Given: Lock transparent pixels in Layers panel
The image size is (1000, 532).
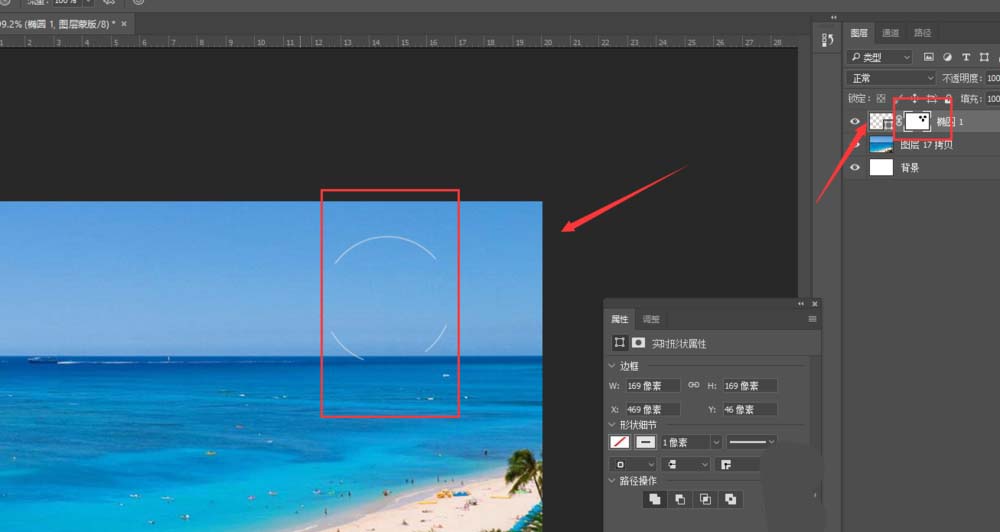Looking at the screenshot, I should pyautogui.click(x=881, y=99).
